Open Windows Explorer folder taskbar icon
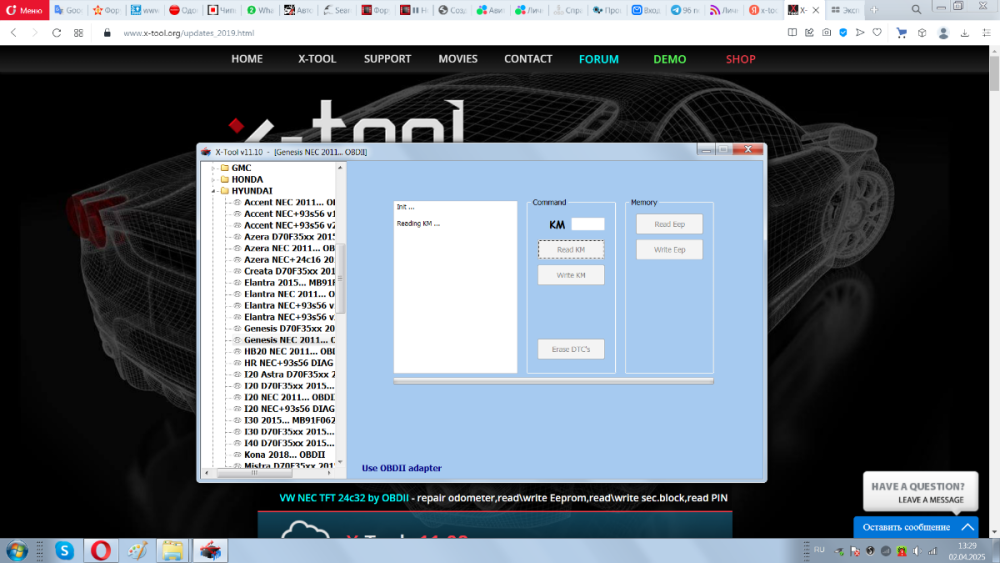Image resolution: width=1000 pixels, height=563 pixels. (x=172, y=550)
